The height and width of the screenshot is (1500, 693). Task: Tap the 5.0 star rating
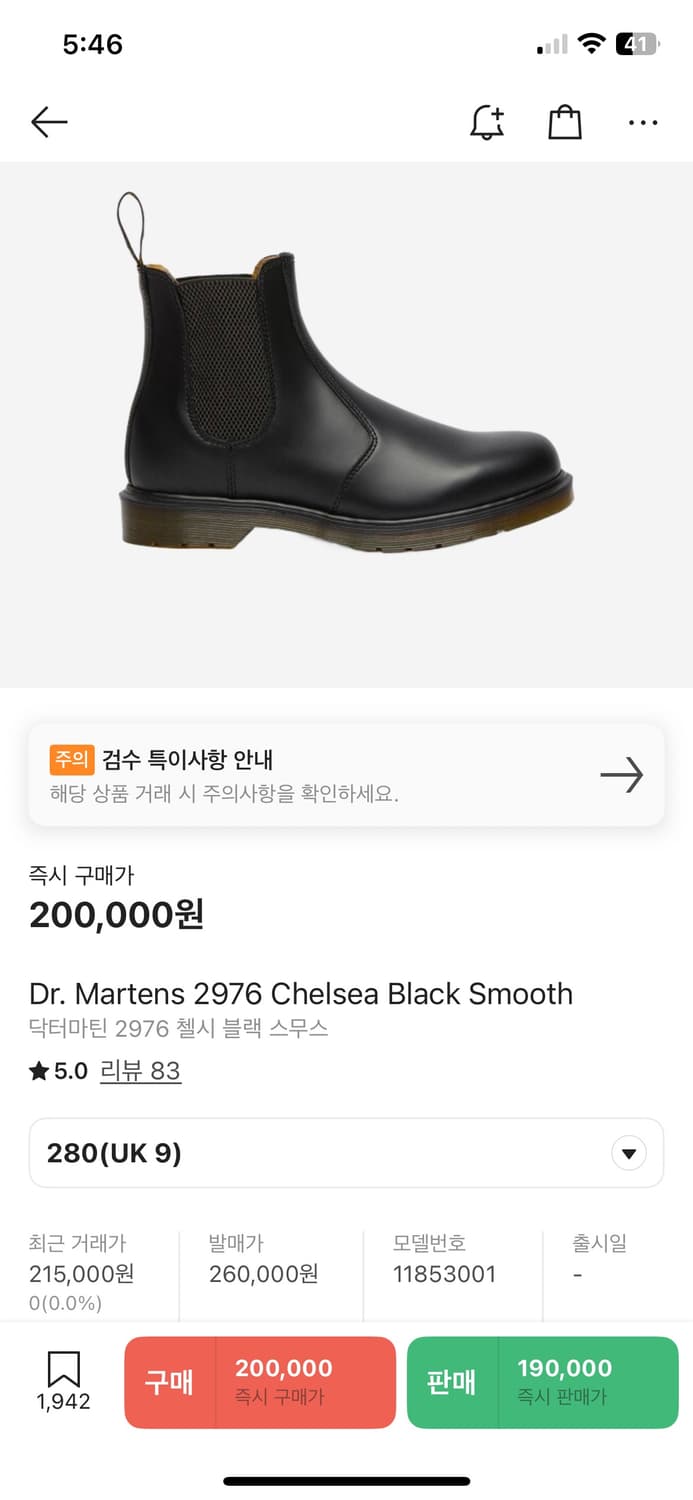pyautogui.click(x=59, y=1071)
